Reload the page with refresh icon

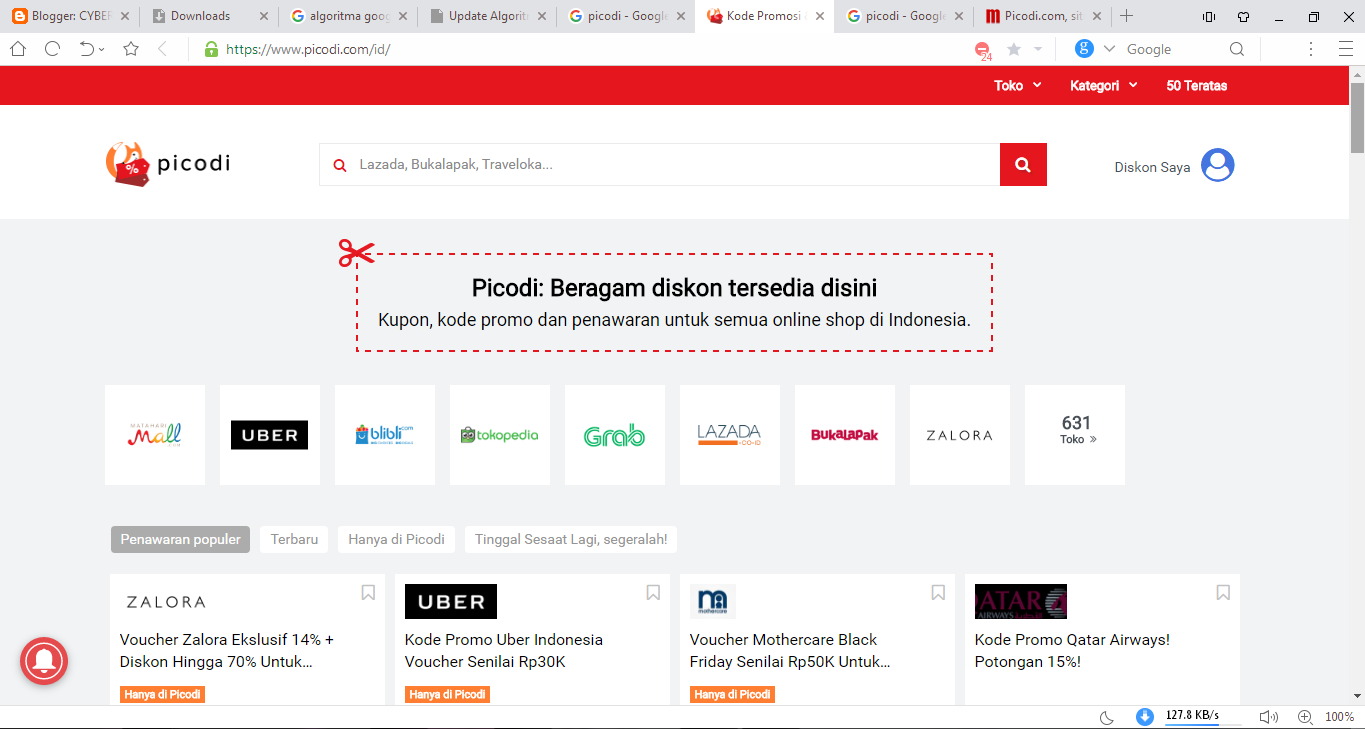52,49
